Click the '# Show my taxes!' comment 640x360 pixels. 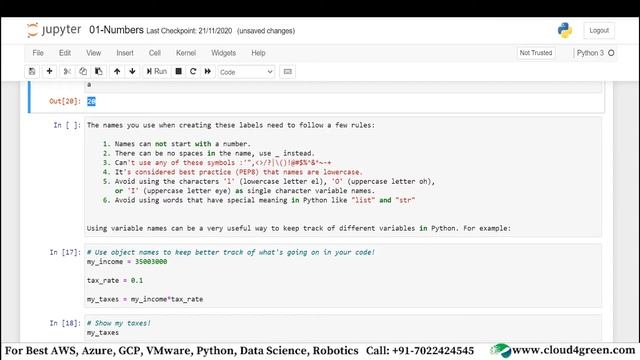pyautogui.click(x=118, y=323)
